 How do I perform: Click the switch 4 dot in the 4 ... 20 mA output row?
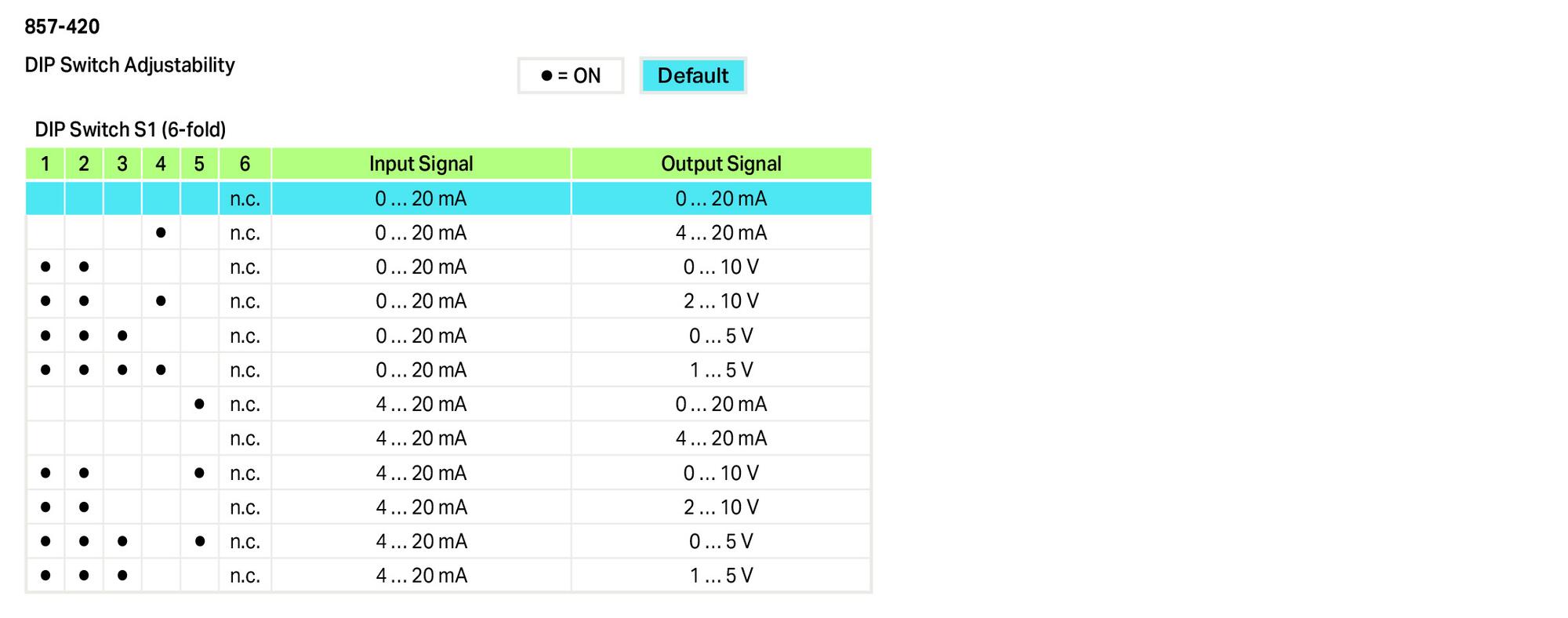pyautogui.click(x=161, y=233)
